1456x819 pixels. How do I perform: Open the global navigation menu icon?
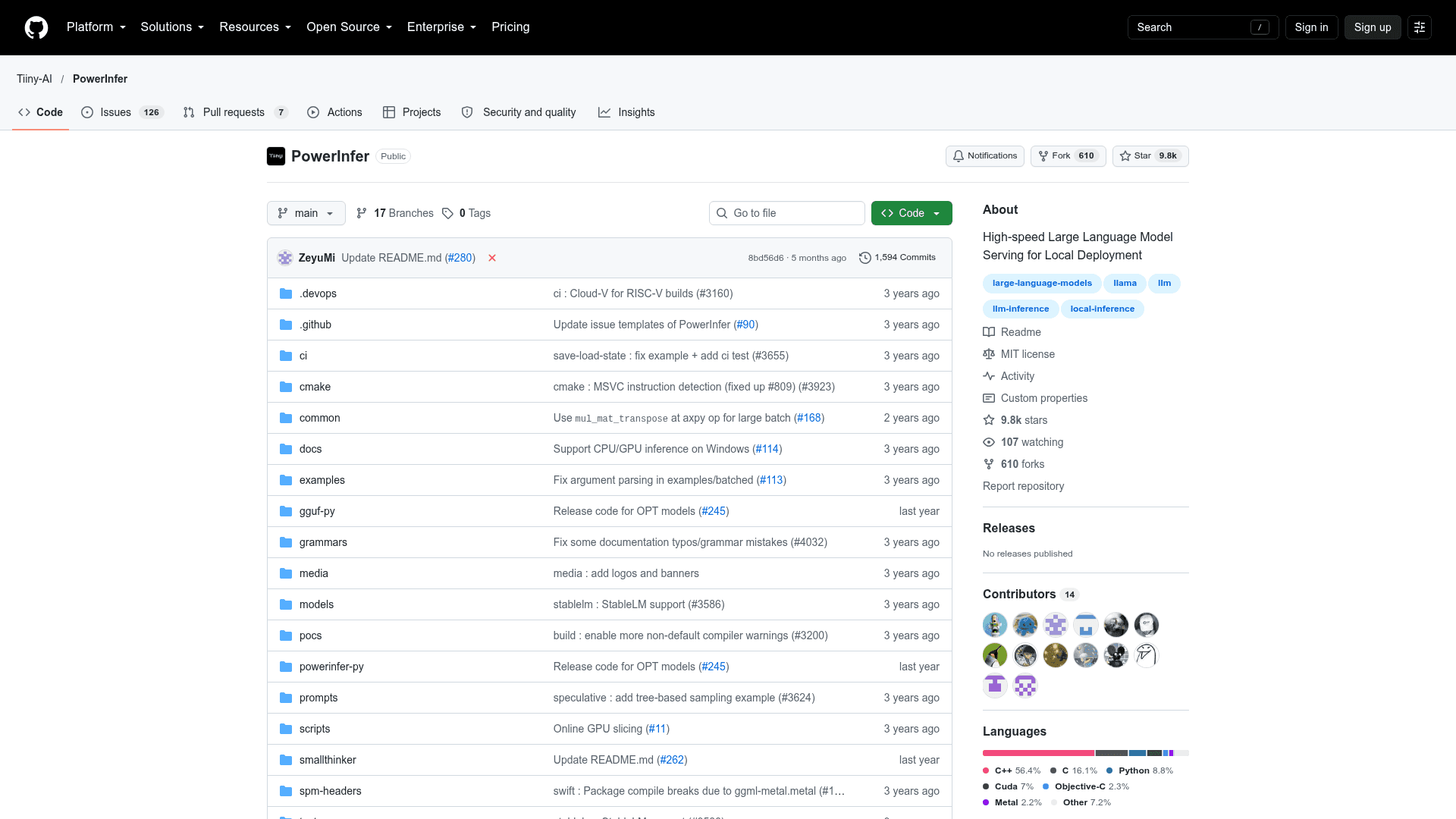point(1420,27)
